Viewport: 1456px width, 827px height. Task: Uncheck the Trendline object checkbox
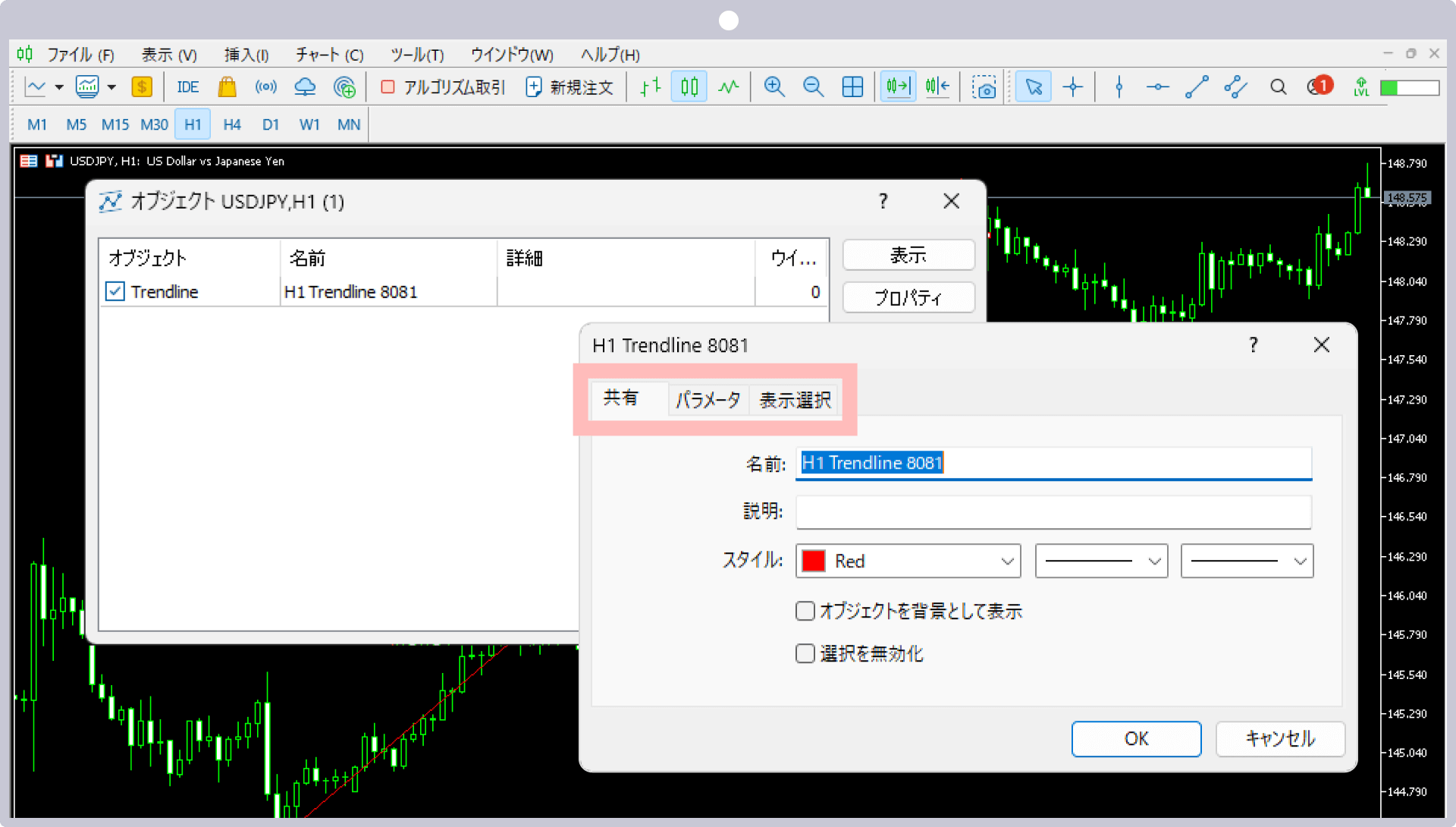115,291
